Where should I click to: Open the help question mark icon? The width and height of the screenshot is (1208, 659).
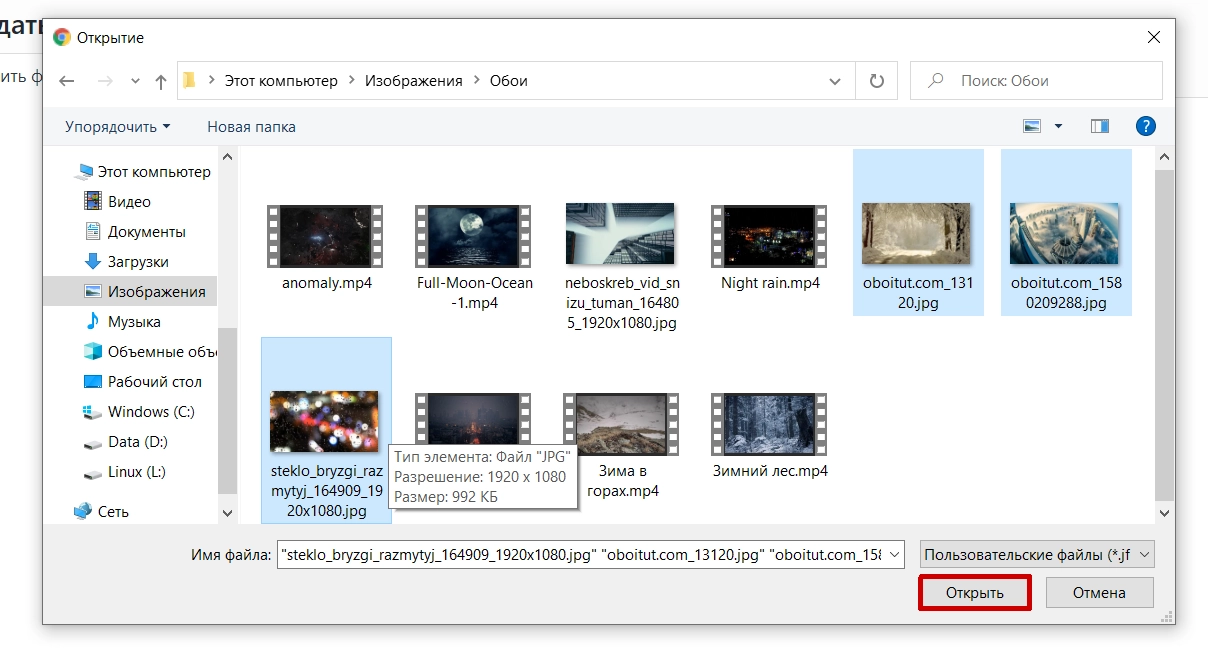coord(1146,126)
